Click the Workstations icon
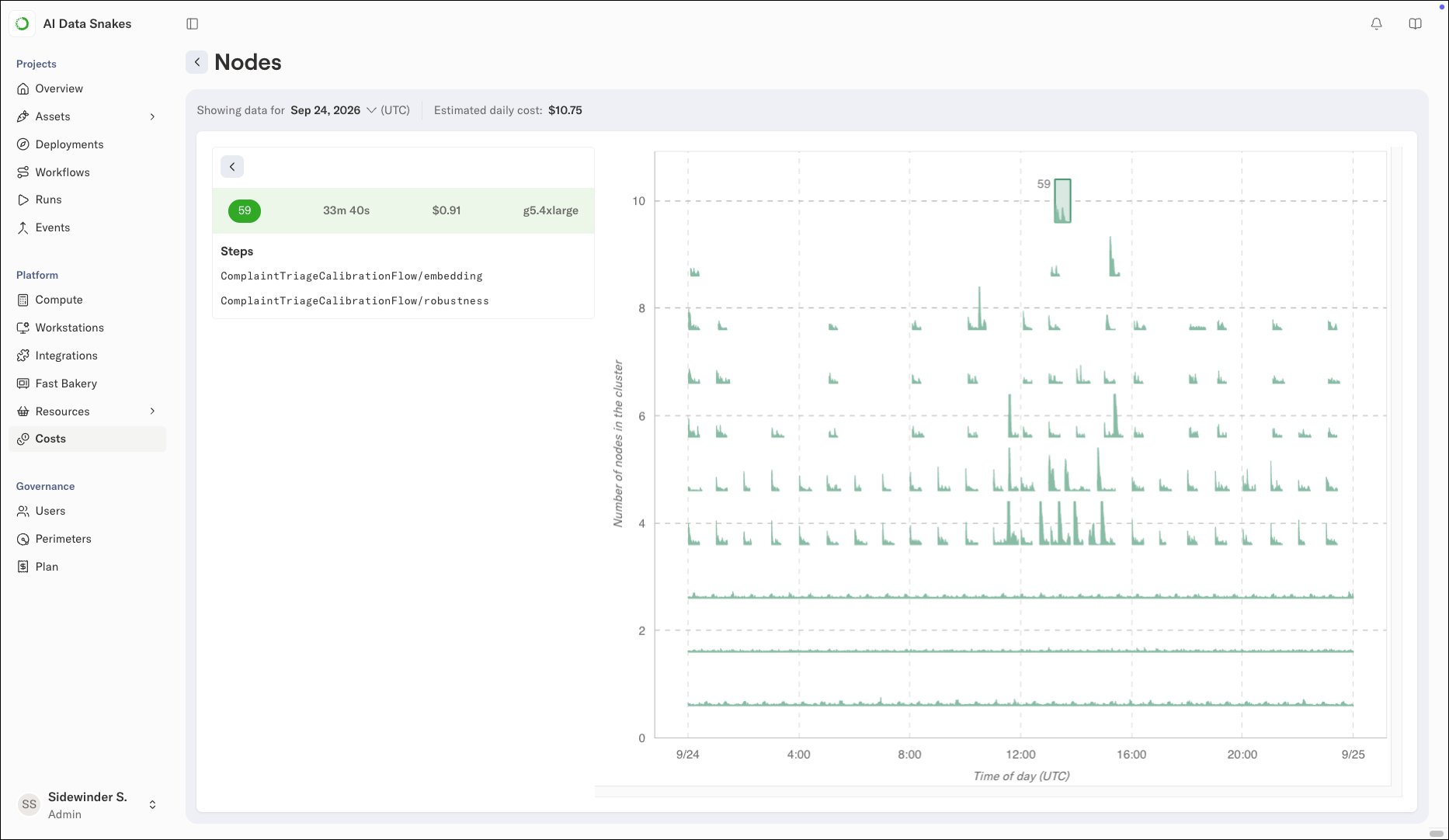Viewport: 1449px width, 840px height. click(23, 328)
